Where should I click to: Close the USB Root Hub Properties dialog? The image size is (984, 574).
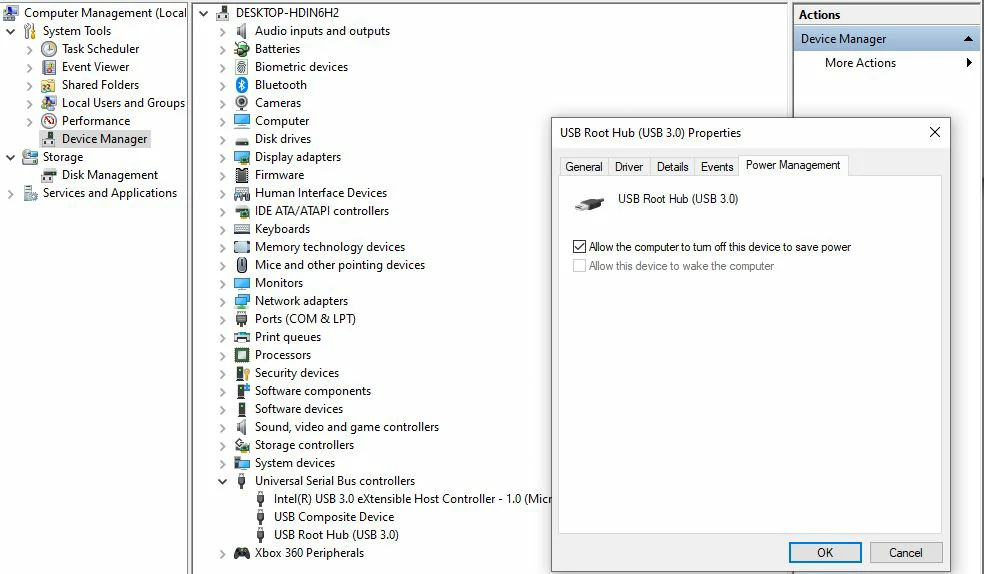click(934, 132)
